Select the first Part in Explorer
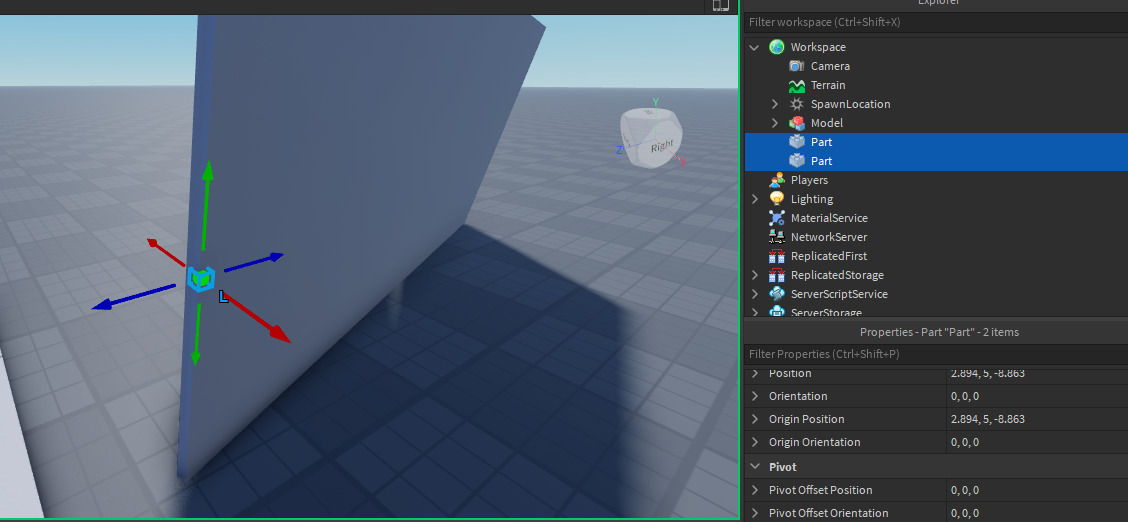The width and height of the screenshot is (1128, 522). click(x=936, y=142)
